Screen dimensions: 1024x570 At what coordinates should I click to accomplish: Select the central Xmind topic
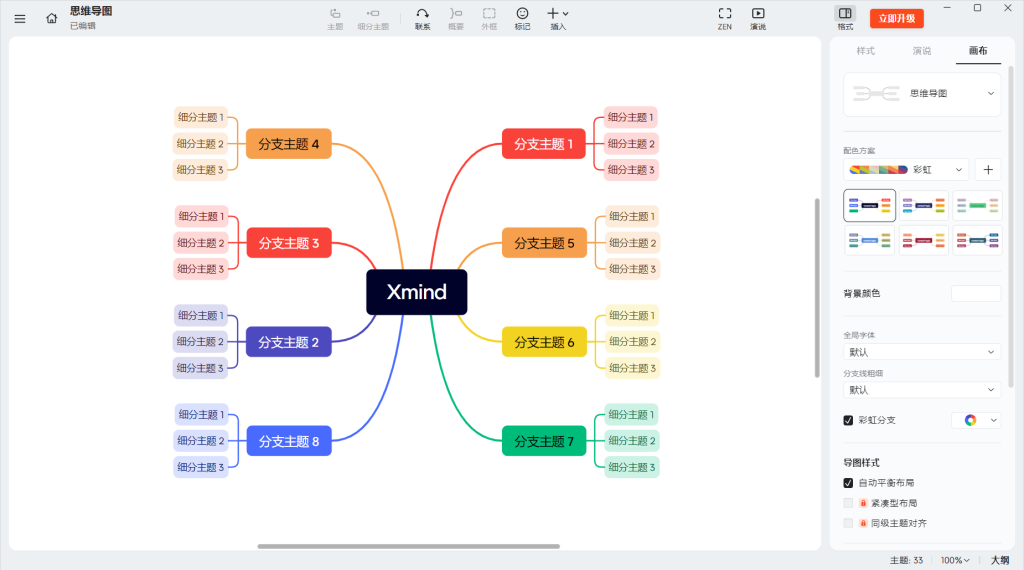click(x=417, y=292)
